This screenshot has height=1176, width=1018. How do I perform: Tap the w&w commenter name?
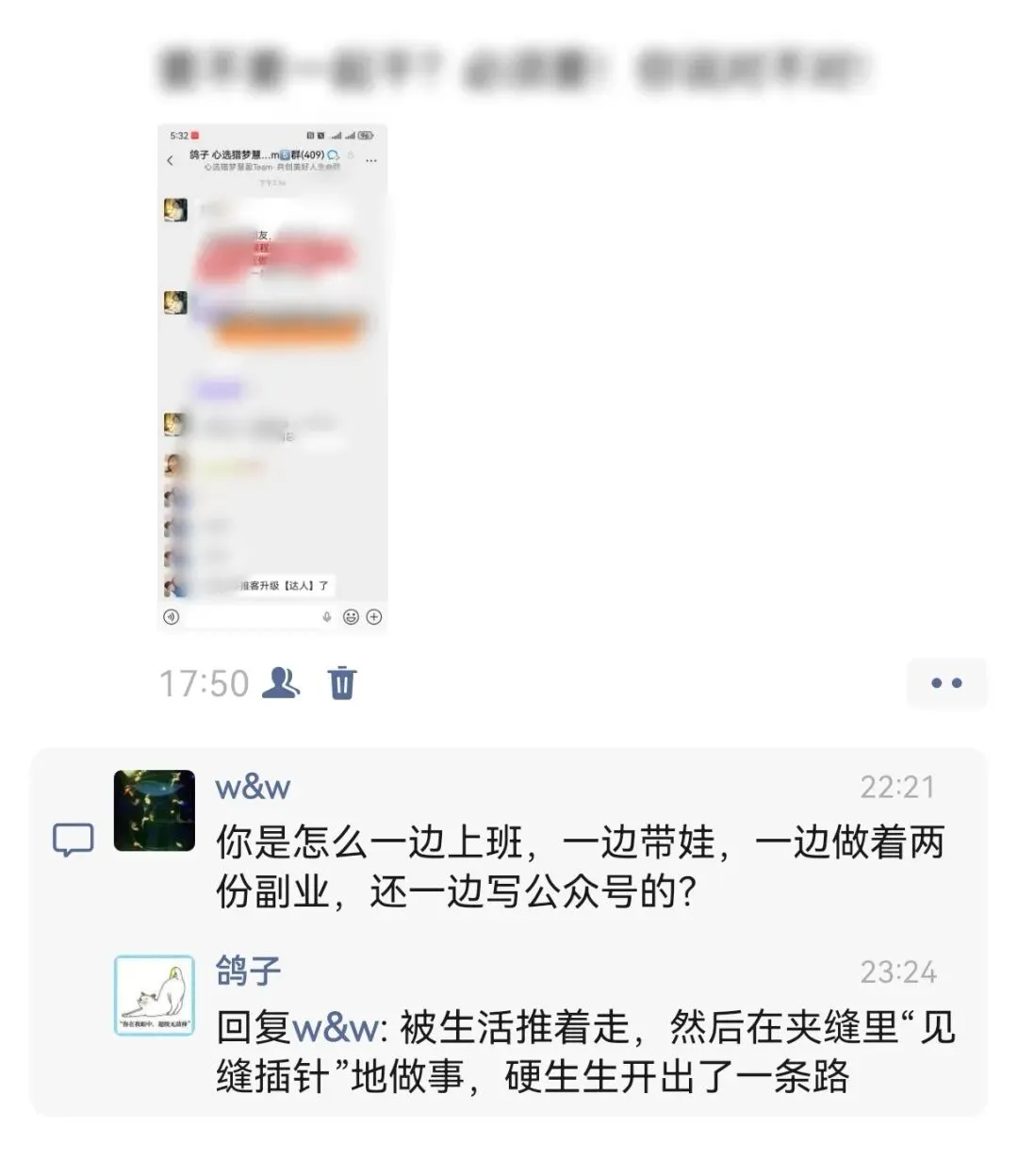(254, 787)
